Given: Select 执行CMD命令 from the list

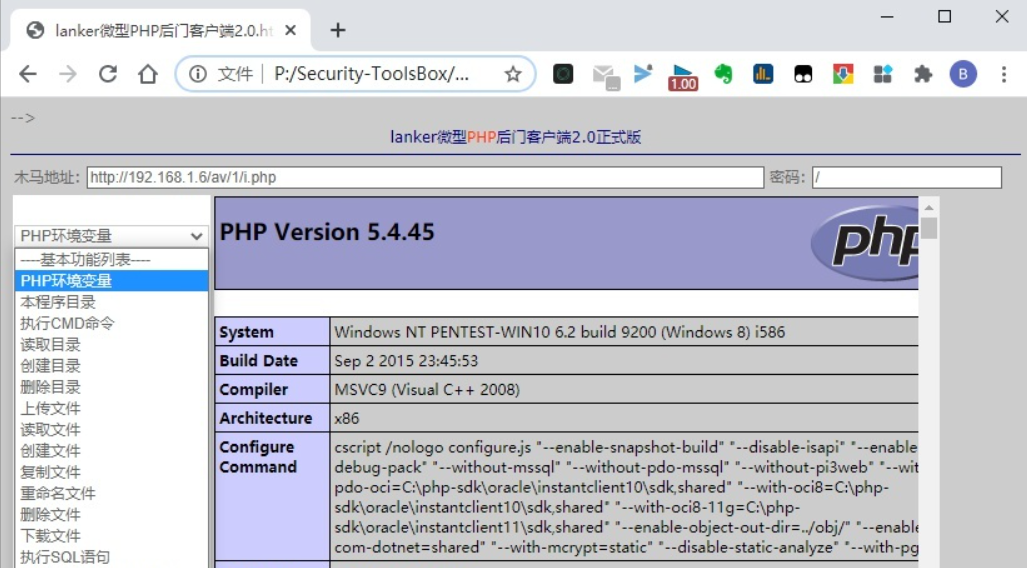Looking at the screenshot, I should [111, 323].
